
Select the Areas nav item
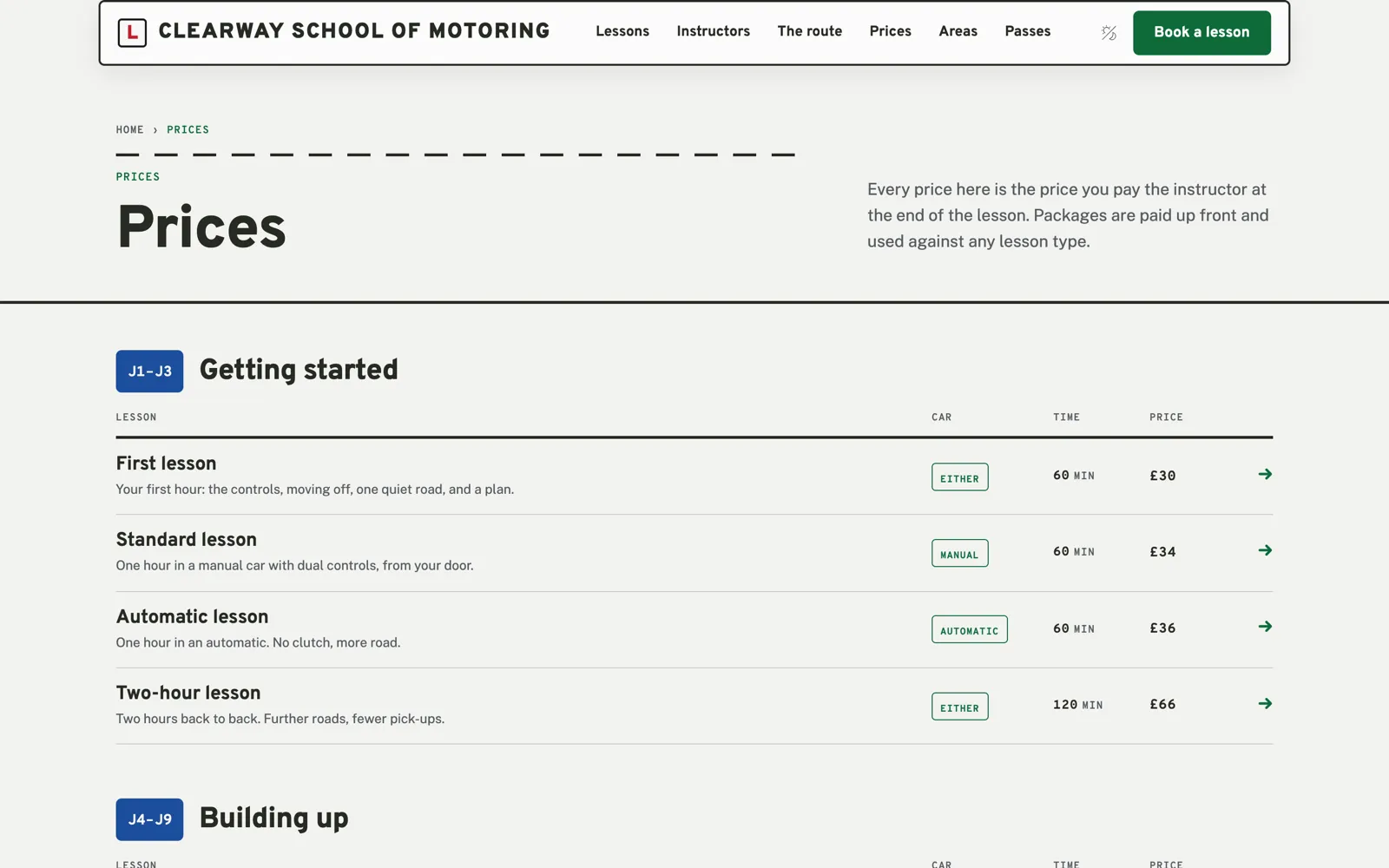tap(958, 31)
